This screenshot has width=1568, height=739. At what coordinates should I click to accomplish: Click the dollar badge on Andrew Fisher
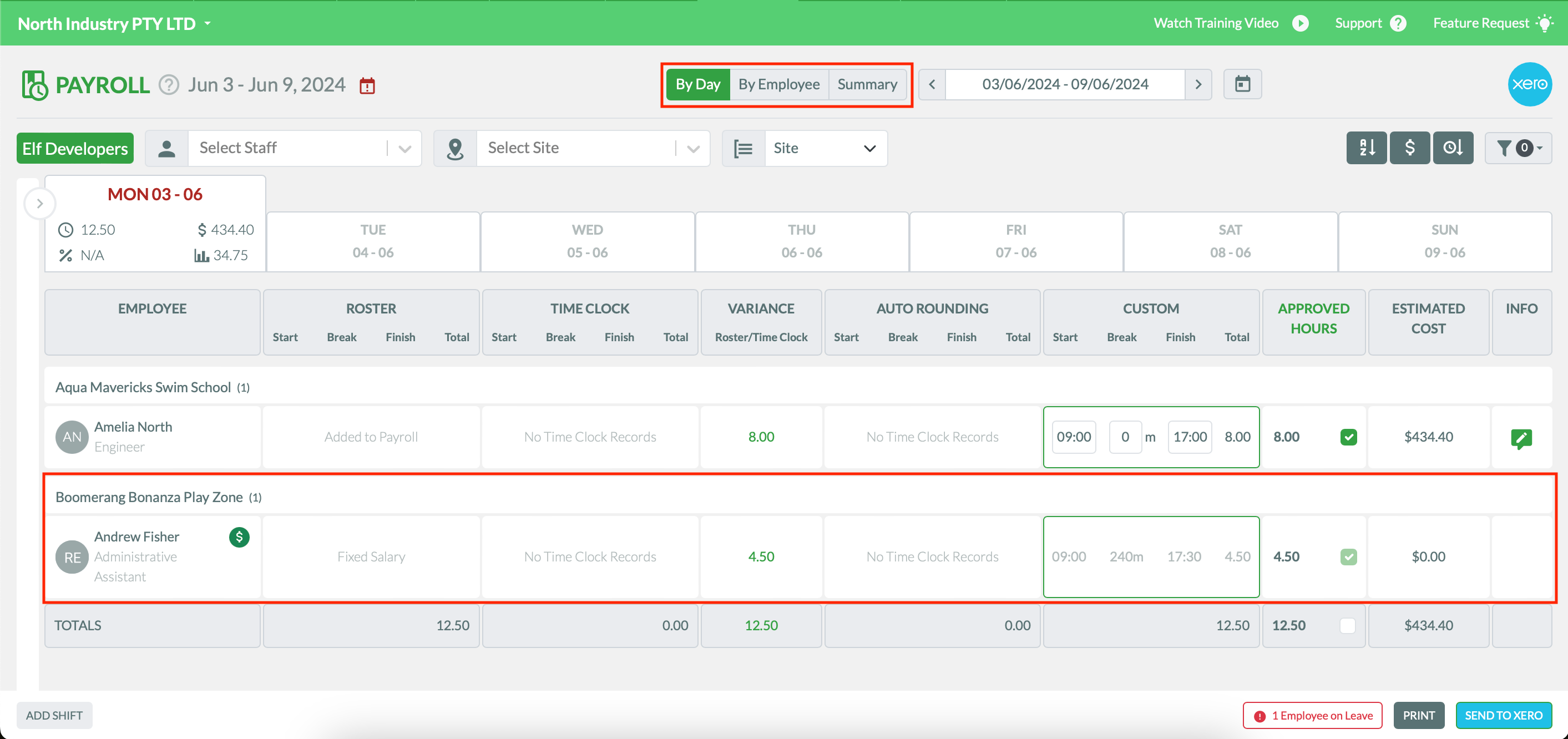[239, 537]
